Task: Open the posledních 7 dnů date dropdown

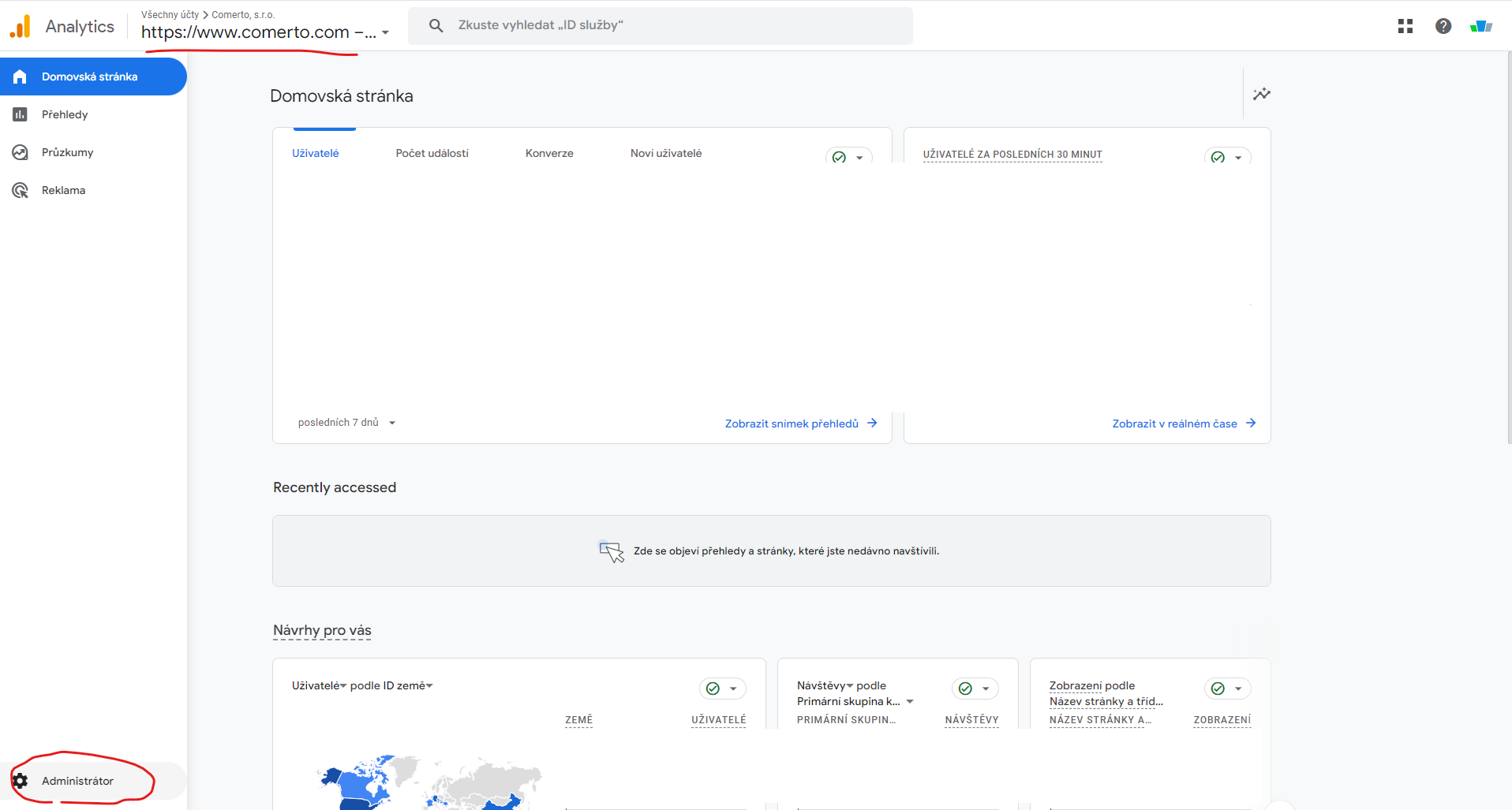Action: click(x=346, y=423)
